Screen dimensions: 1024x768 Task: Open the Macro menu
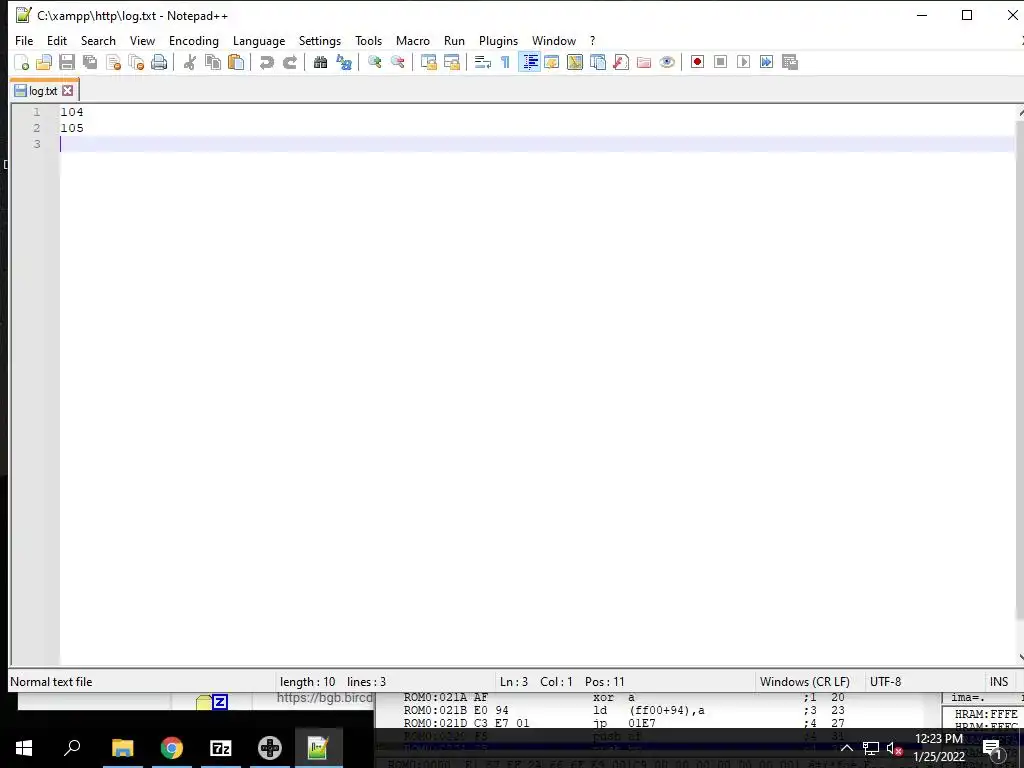413,40
